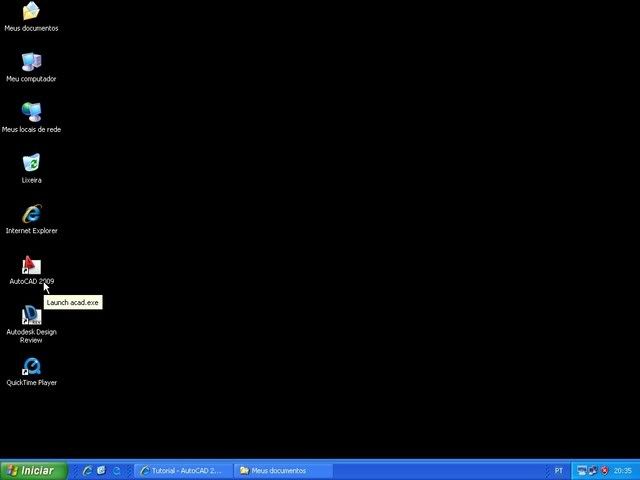Launch Internet Explorer from Quick Launch bar
The width and height of the screenshot is (640, 480).
click(87, 470)
